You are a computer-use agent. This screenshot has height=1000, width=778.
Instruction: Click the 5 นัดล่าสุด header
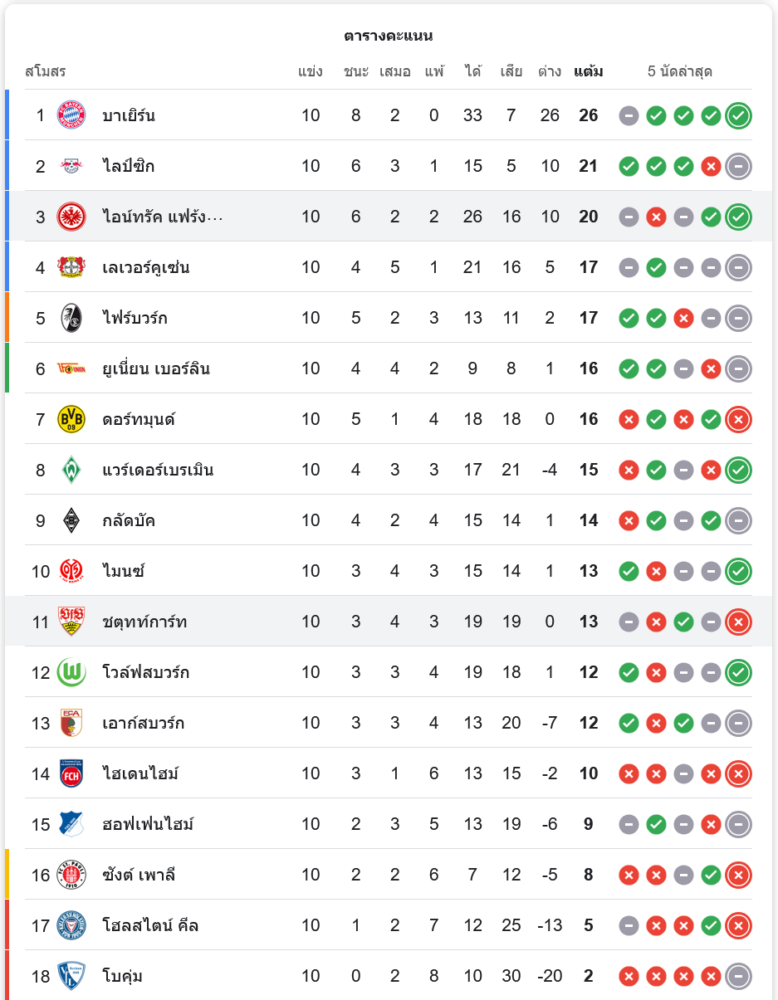point(680,72)
